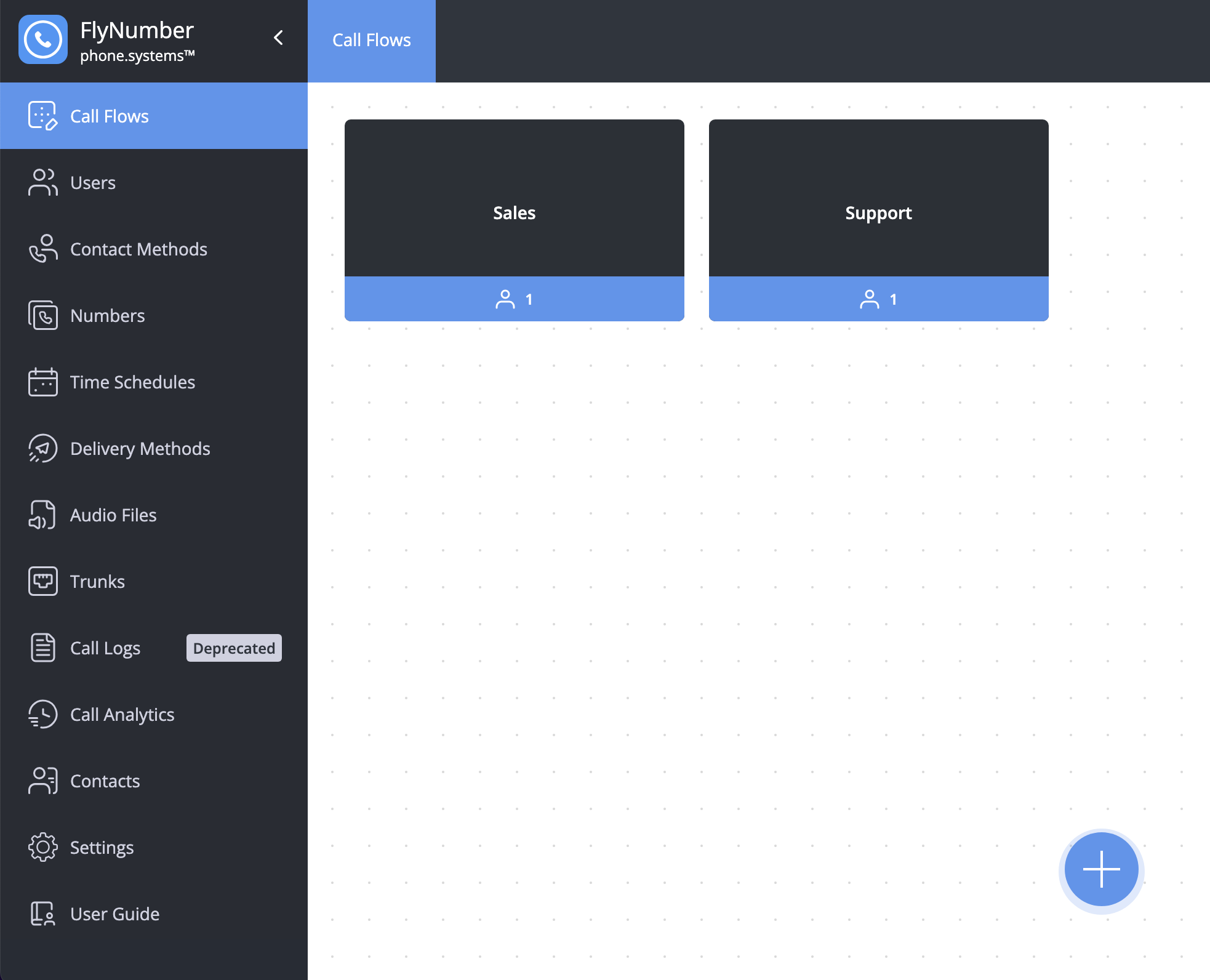Open Settings menu label

click(102, 848)
